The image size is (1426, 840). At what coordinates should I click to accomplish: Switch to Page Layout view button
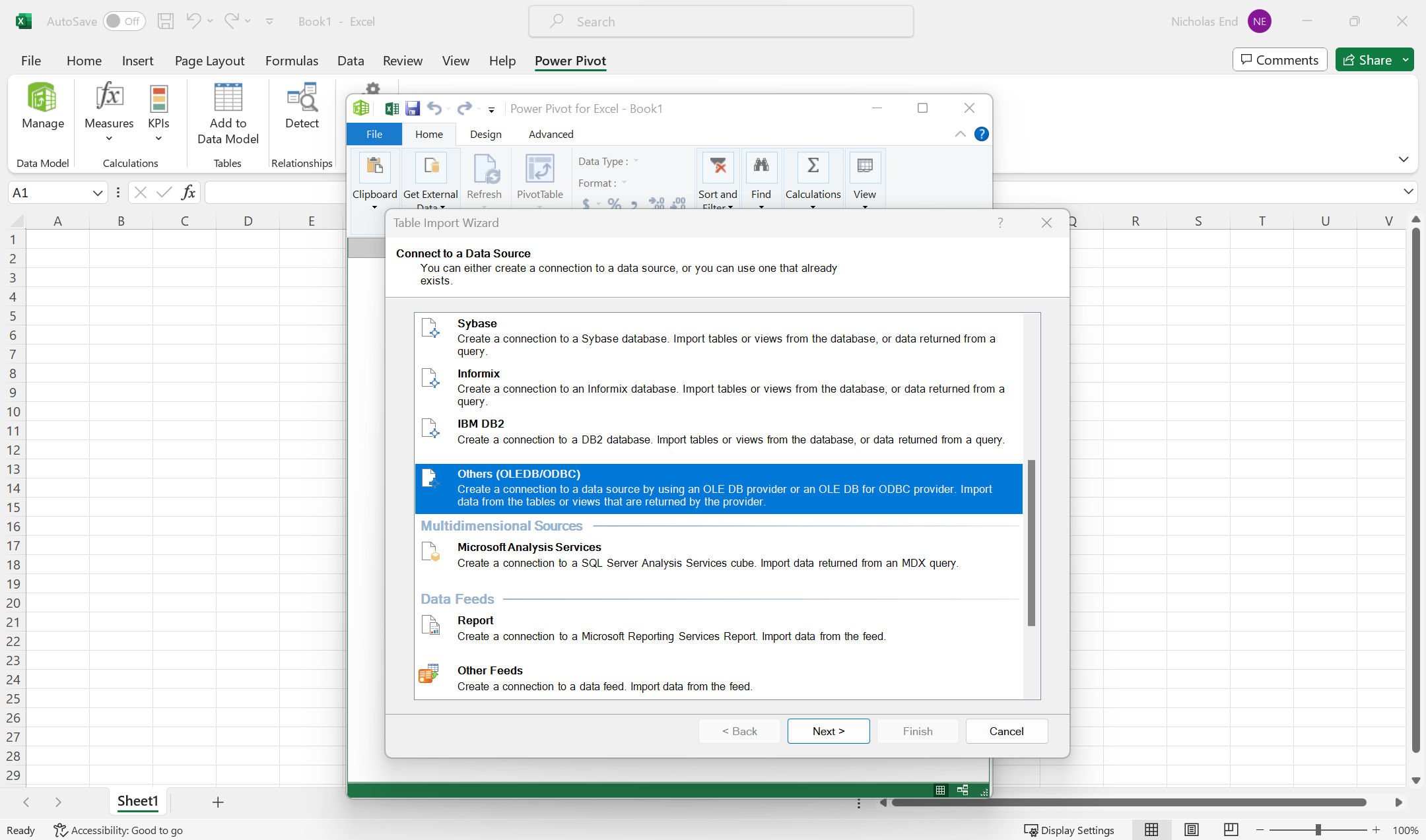[1191, 830]
